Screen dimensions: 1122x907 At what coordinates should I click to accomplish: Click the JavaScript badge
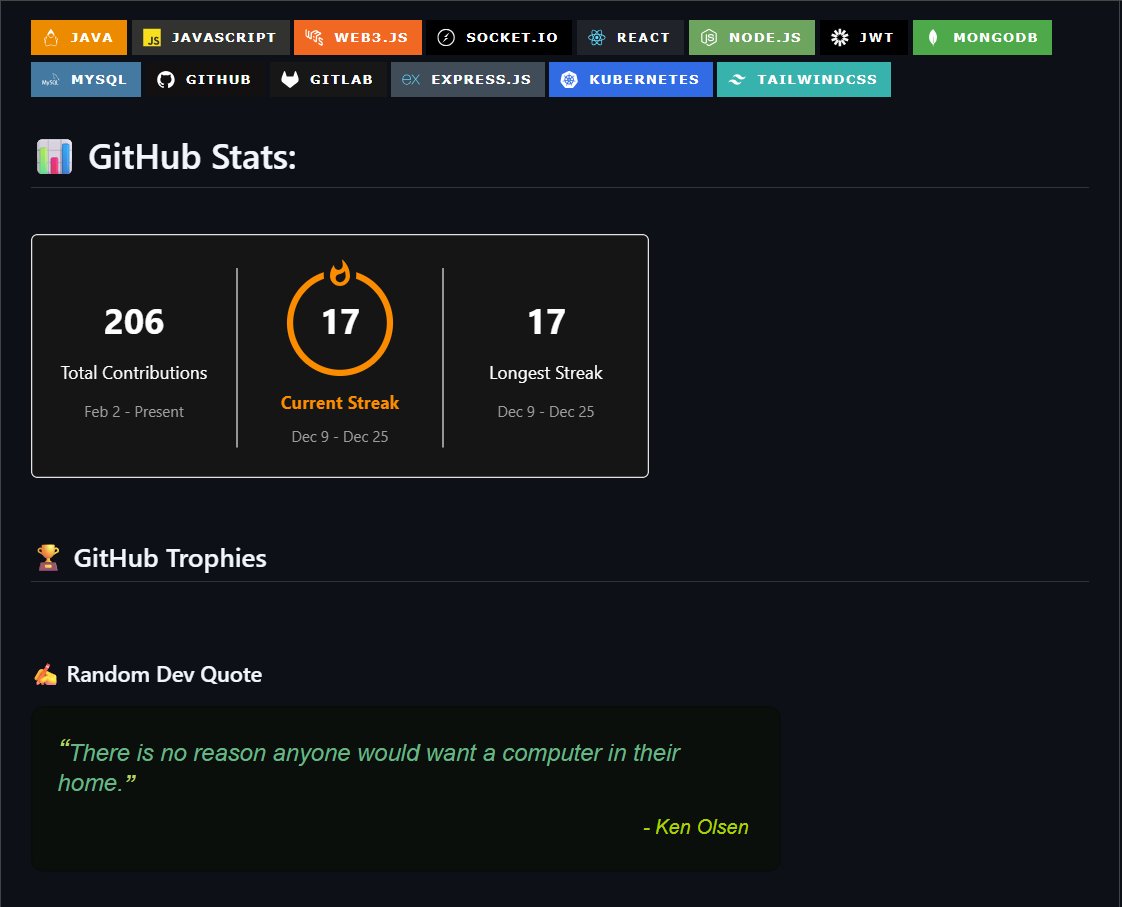(210, 37)
